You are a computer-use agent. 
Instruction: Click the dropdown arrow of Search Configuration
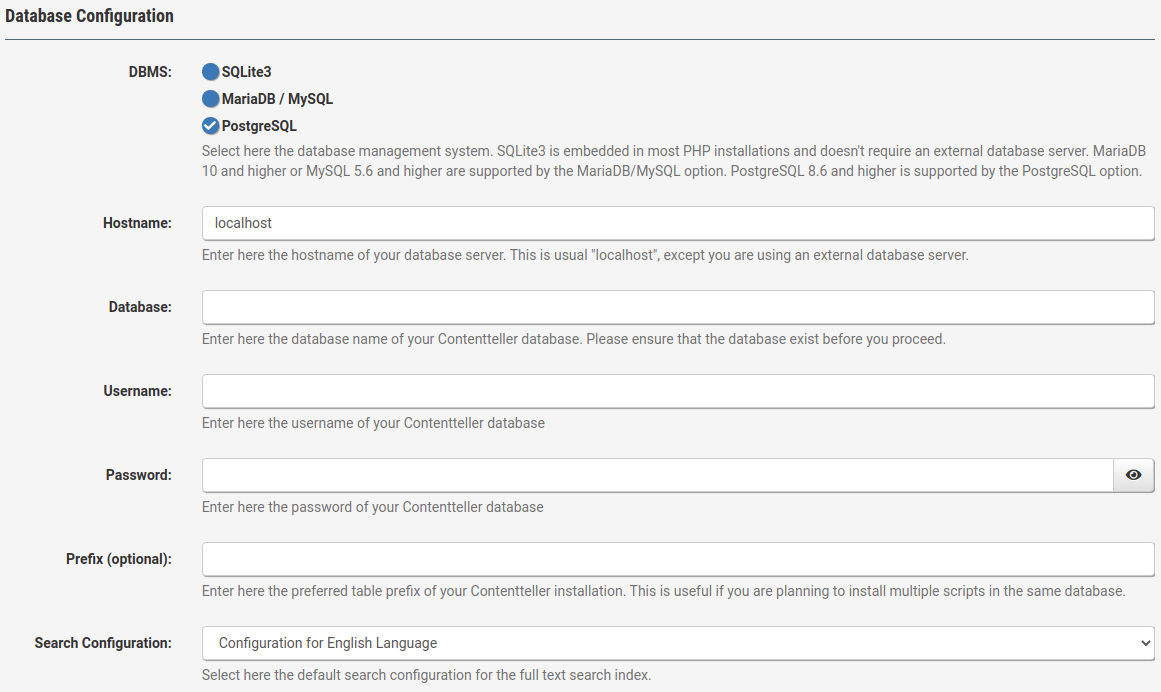point(1145,643)
